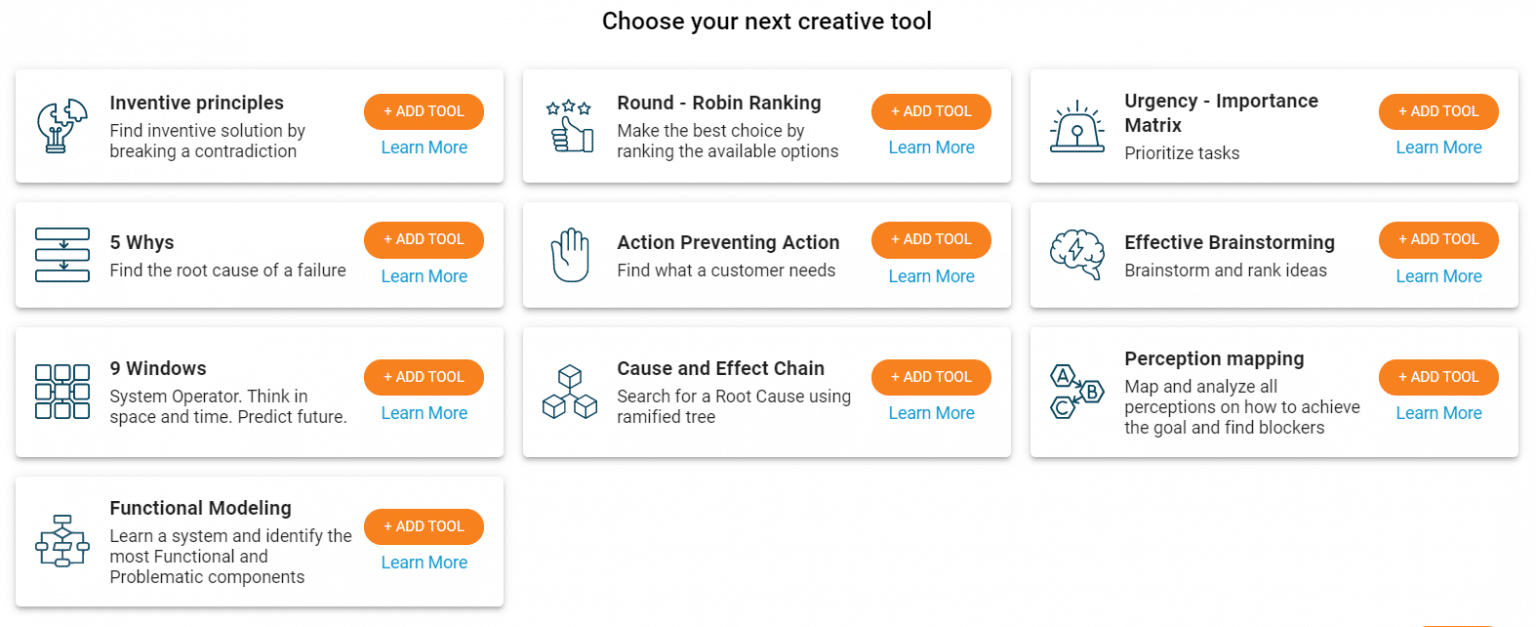The image size is (1536, 627).
Task: Select the hexagon A-B-C icon on Perception mapping
Action: pos(1077,391)
